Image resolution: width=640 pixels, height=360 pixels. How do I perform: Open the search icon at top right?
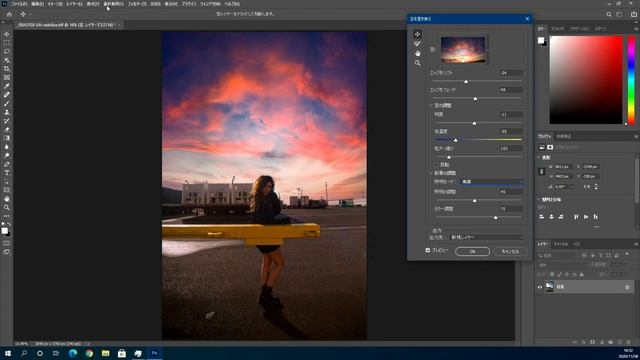609,14
